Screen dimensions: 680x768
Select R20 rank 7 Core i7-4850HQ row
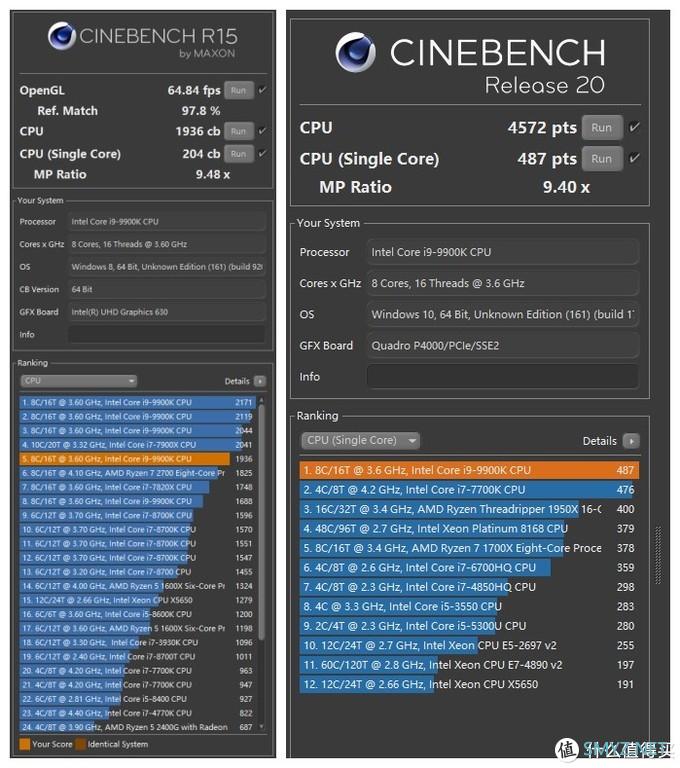(469, 587)
